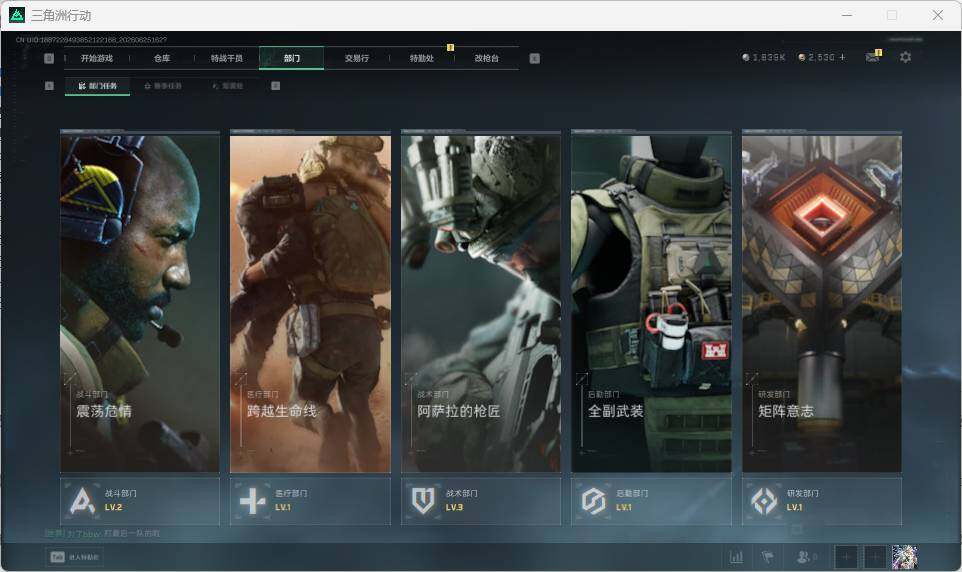This screenshot has width=962, height=572.
Task: Open the statistics bar-chart icon
Action: pyautogui.click(x=736, y=557)
